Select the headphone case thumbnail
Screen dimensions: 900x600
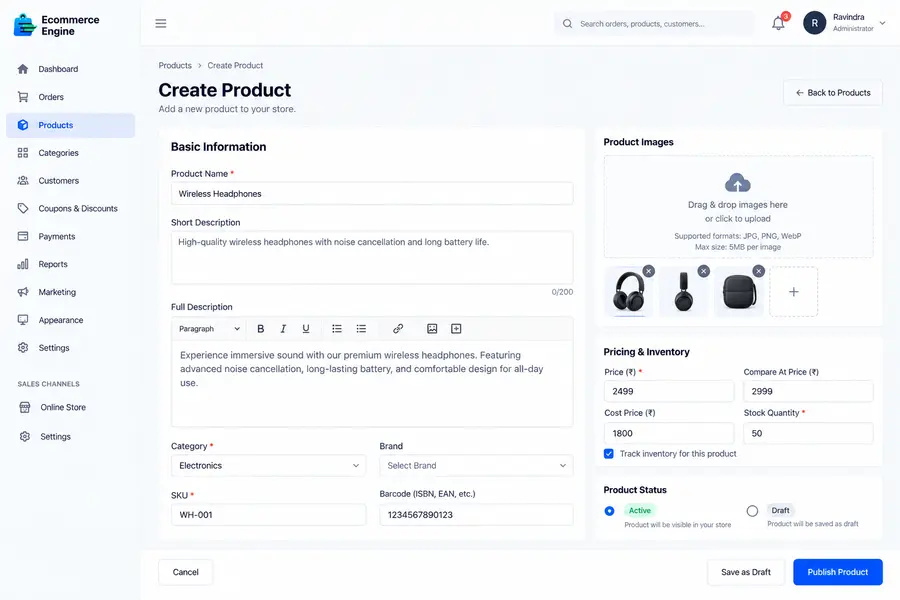click(739, 292)
